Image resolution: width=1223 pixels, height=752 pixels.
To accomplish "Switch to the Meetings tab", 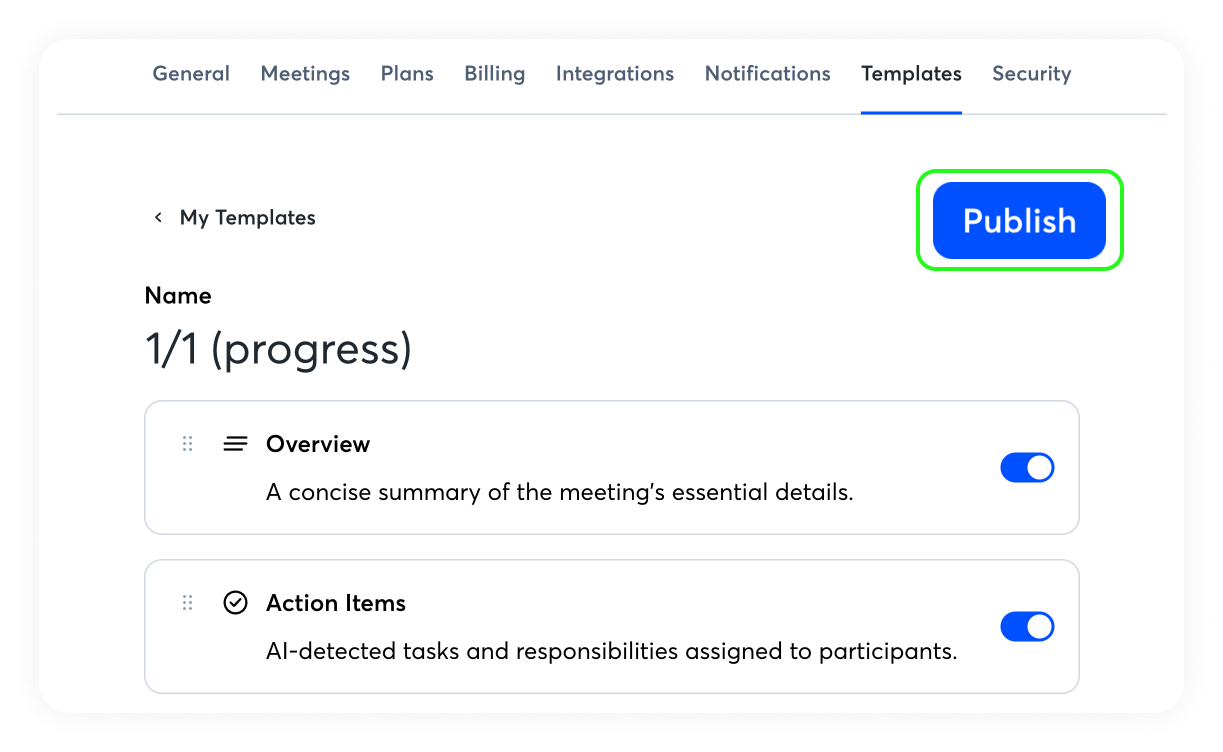I will 305,74.
